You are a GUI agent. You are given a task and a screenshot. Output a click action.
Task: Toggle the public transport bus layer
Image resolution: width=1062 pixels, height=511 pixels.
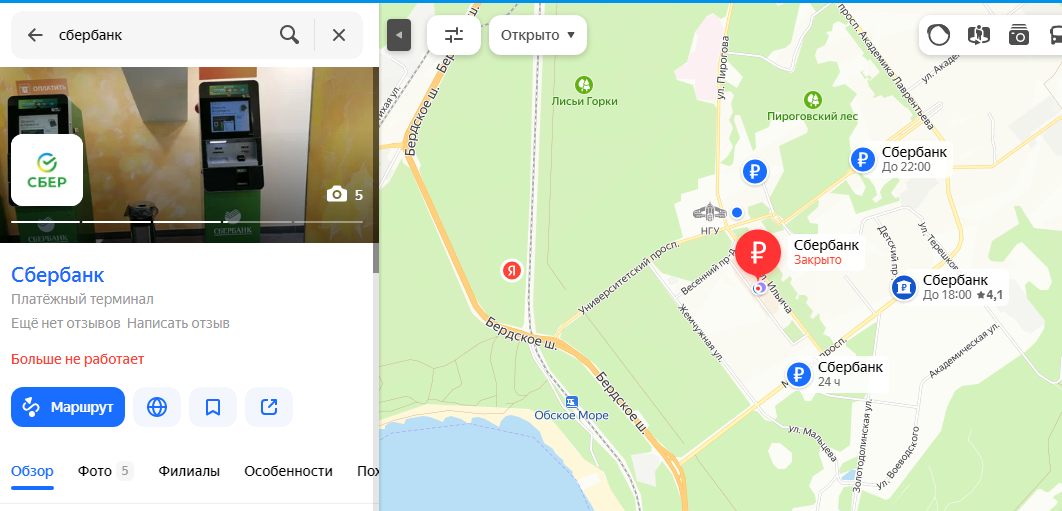(1055, 35)
